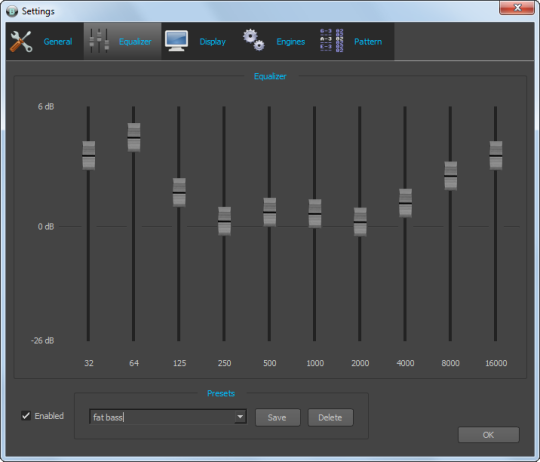
Task: Click into the fat bass preset name field
Action: tap(162, 417)
